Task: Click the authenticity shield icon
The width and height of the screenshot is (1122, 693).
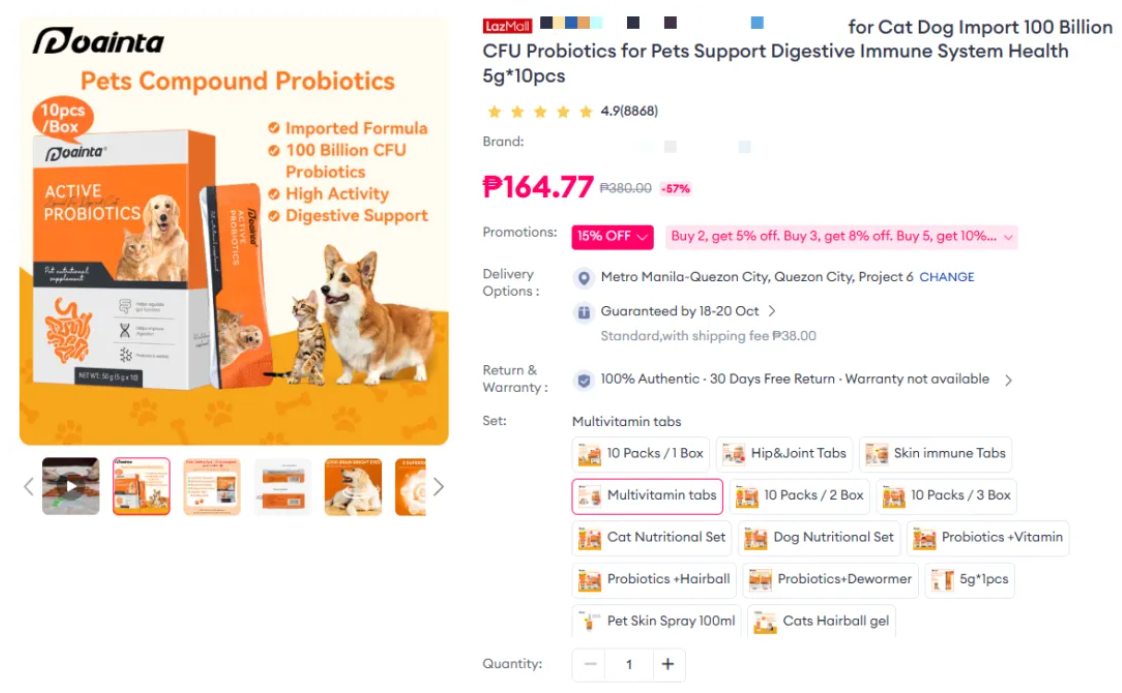Action: coord(584,380)
